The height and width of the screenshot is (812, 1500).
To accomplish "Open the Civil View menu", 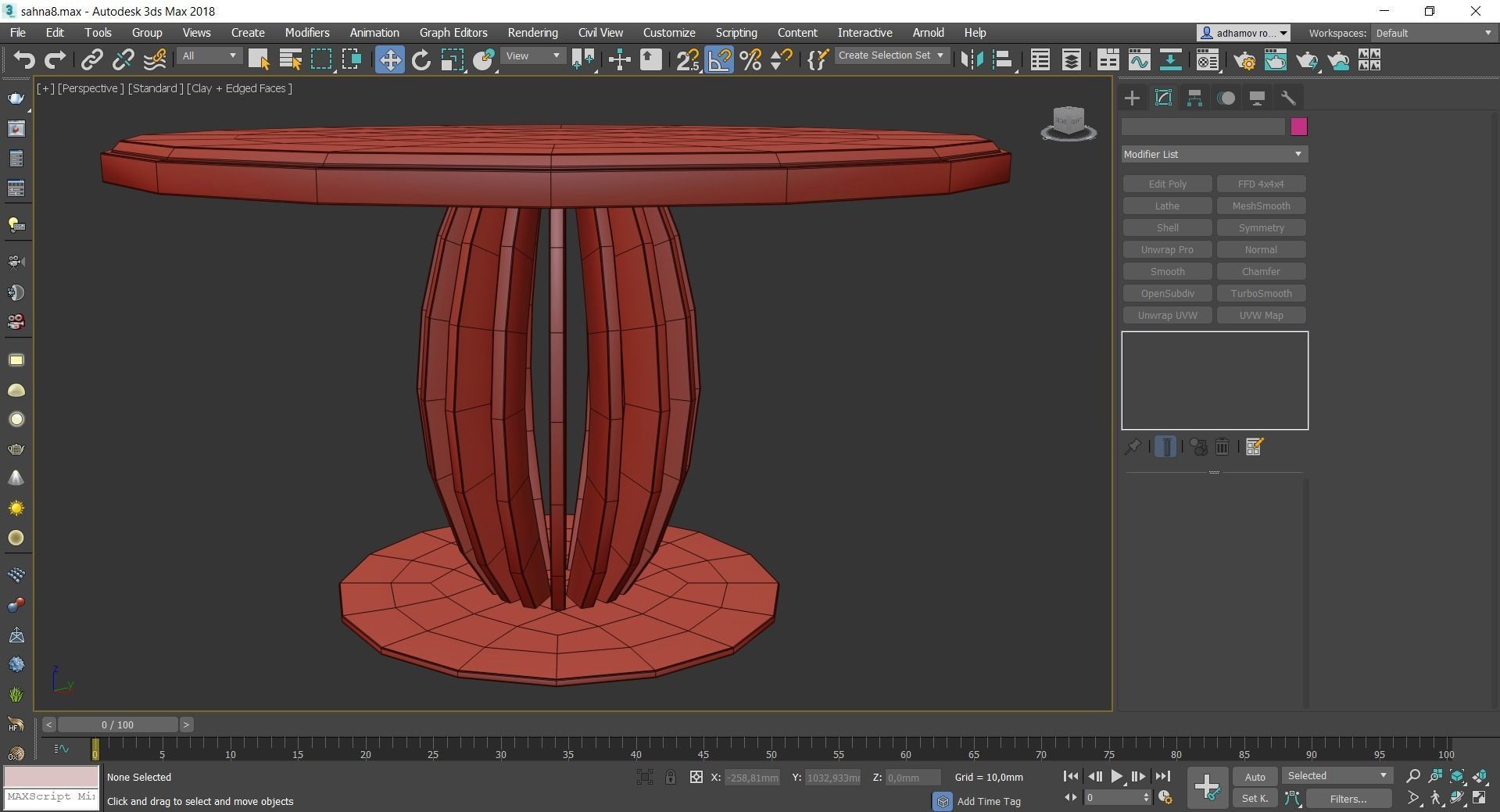I will pos(600,33).
